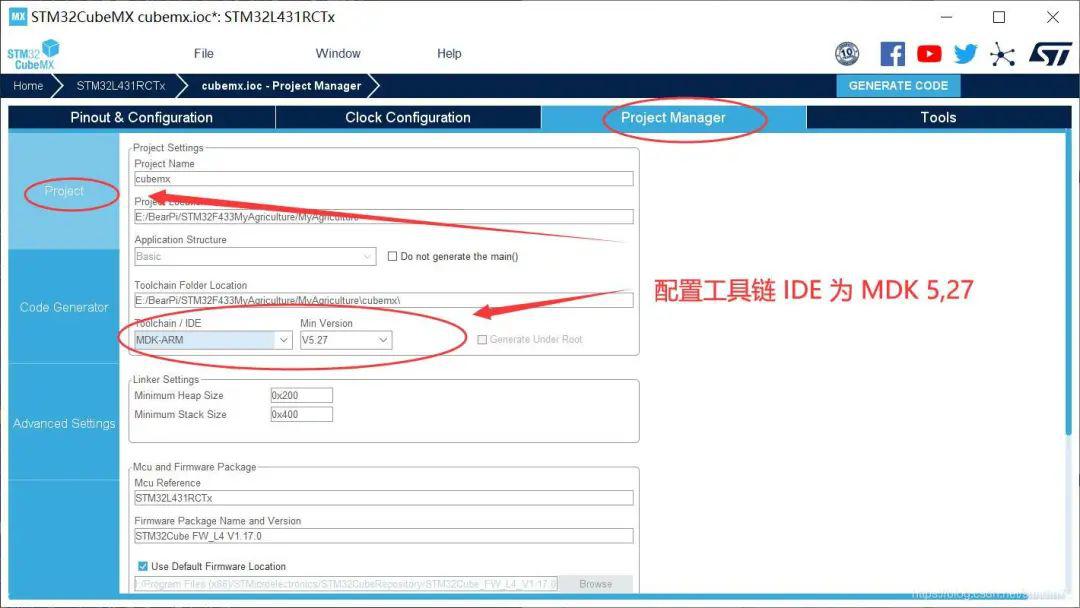Close the STM32CubeMX window
Image resolution: width=1080 pixels, height=608 pixels.
coord(1052,17)
